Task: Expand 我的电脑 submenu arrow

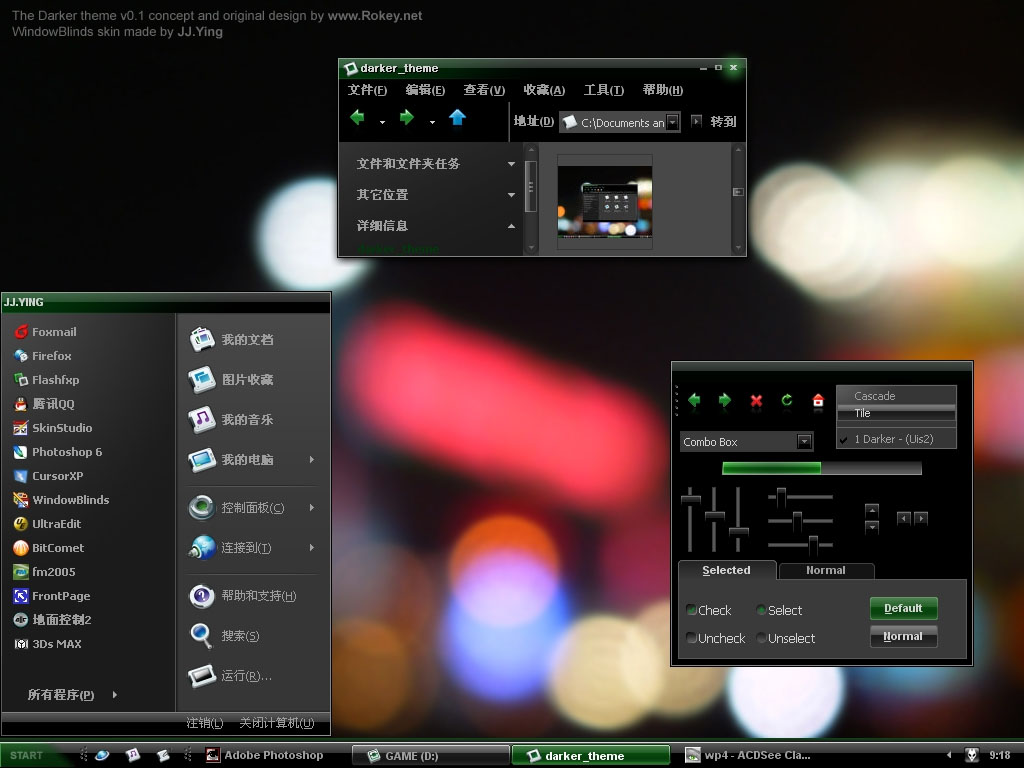Action: (312, 460)
